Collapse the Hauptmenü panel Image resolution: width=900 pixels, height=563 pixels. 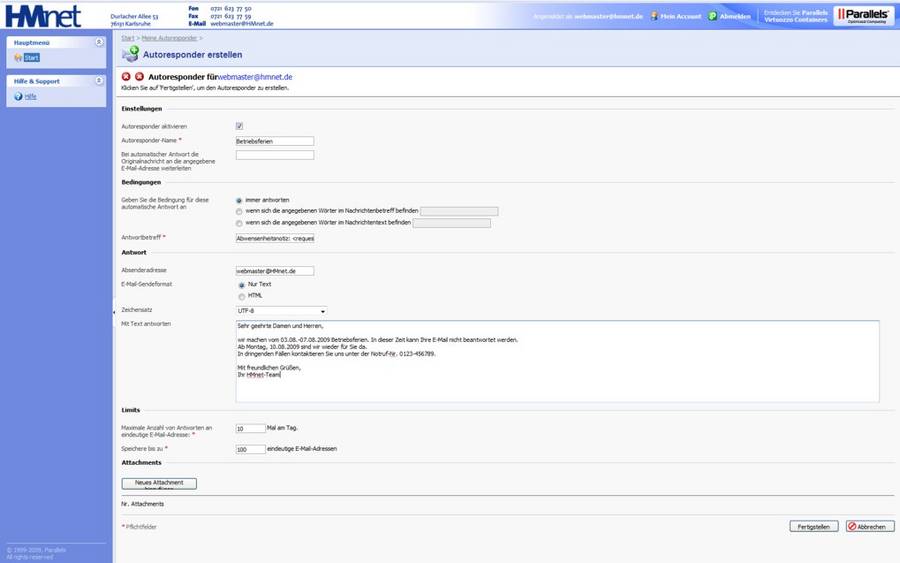[99, 42]
